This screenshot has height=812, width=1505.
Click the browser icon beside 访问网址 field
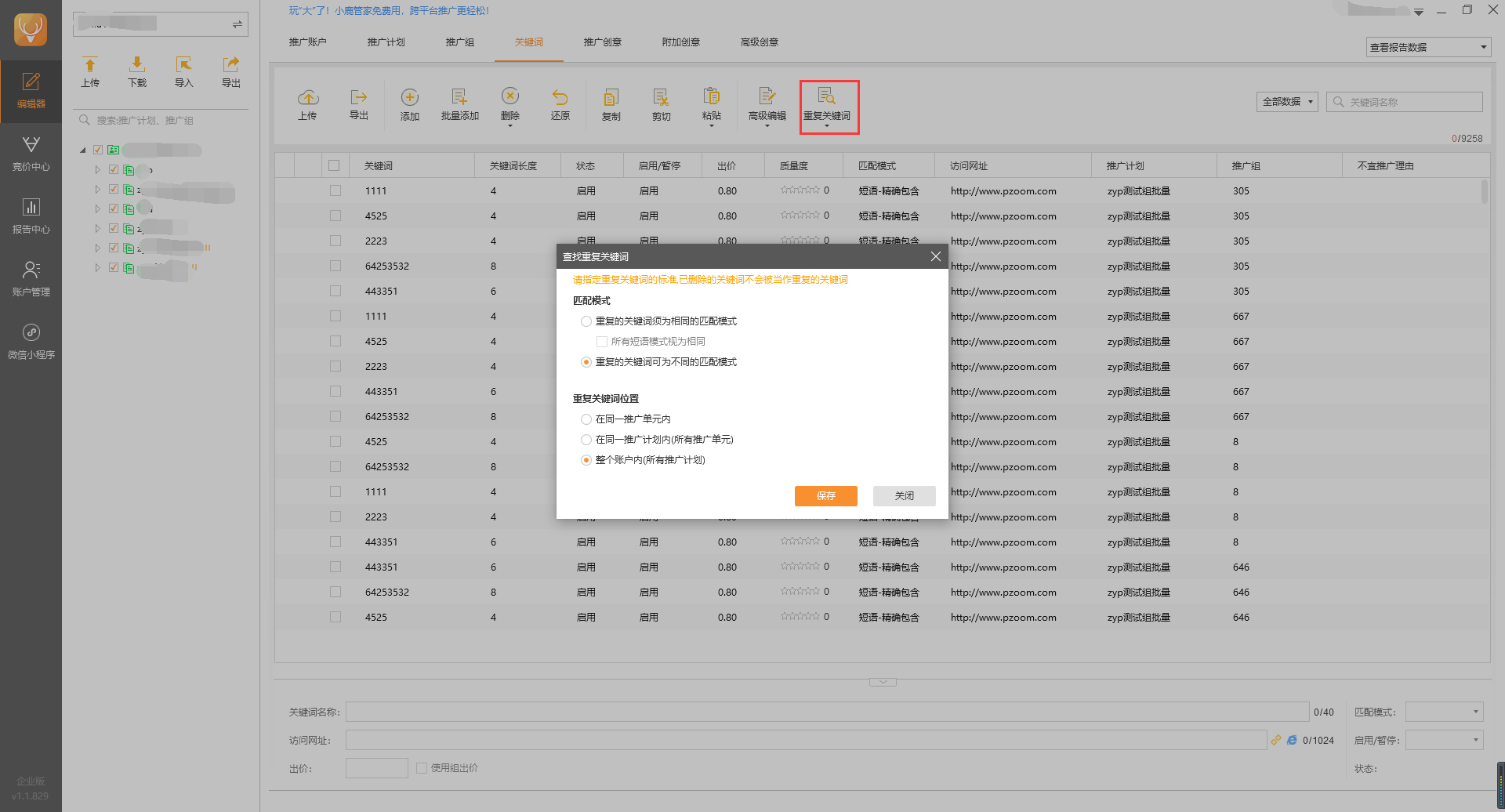click(x=1291, y=740)
